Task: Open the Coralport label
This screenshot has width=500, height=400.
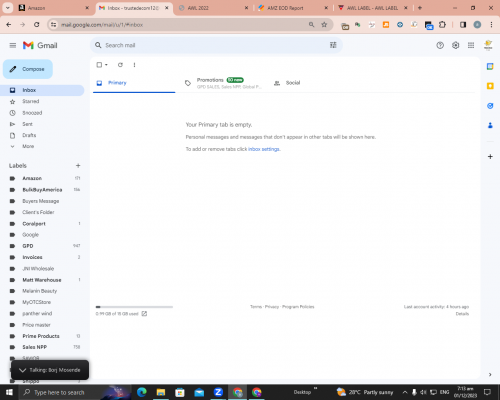Action: [42, 224]
